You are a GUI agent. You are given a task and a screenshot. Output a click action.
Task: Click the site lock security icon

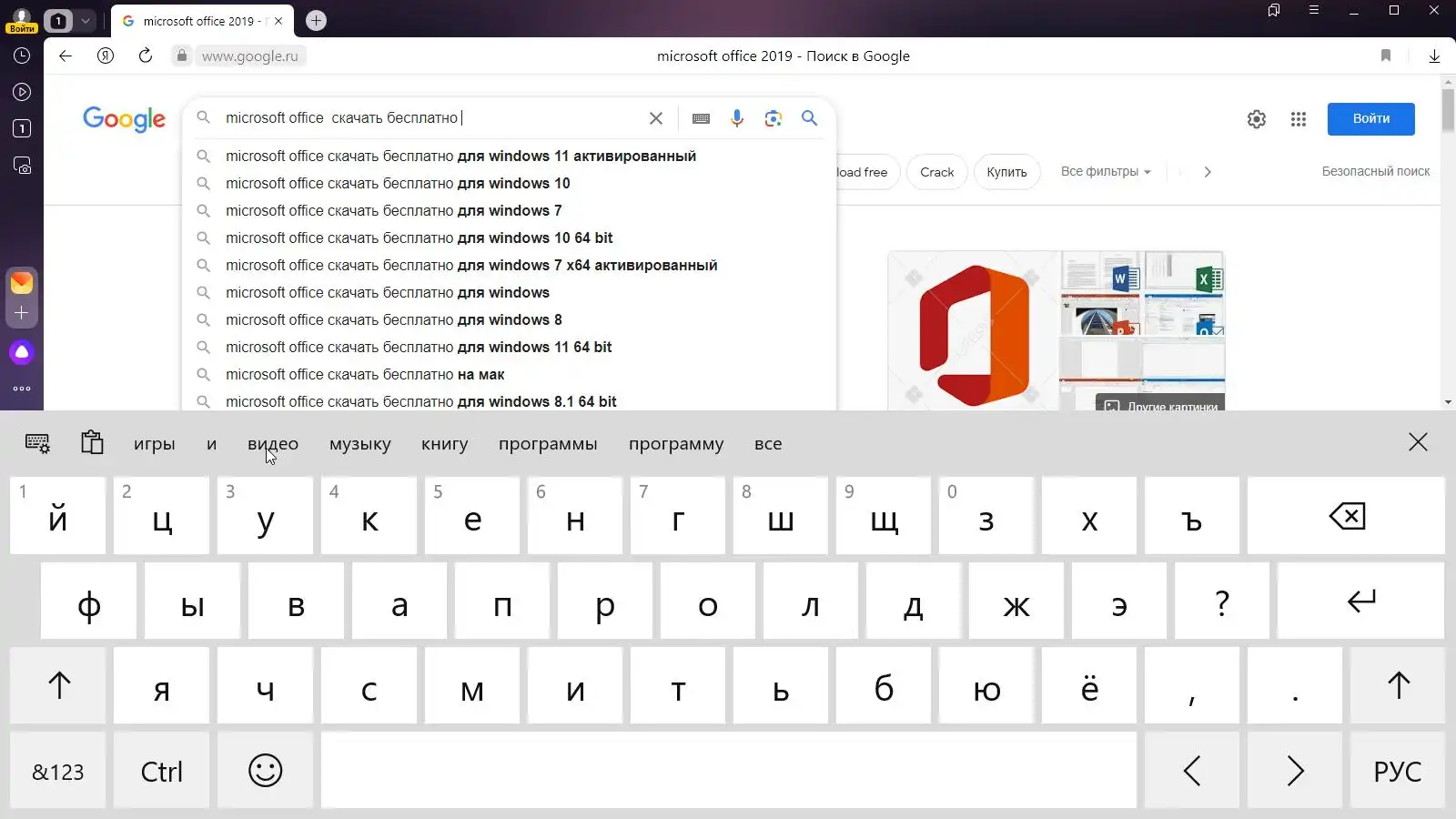tap(182, 56)
